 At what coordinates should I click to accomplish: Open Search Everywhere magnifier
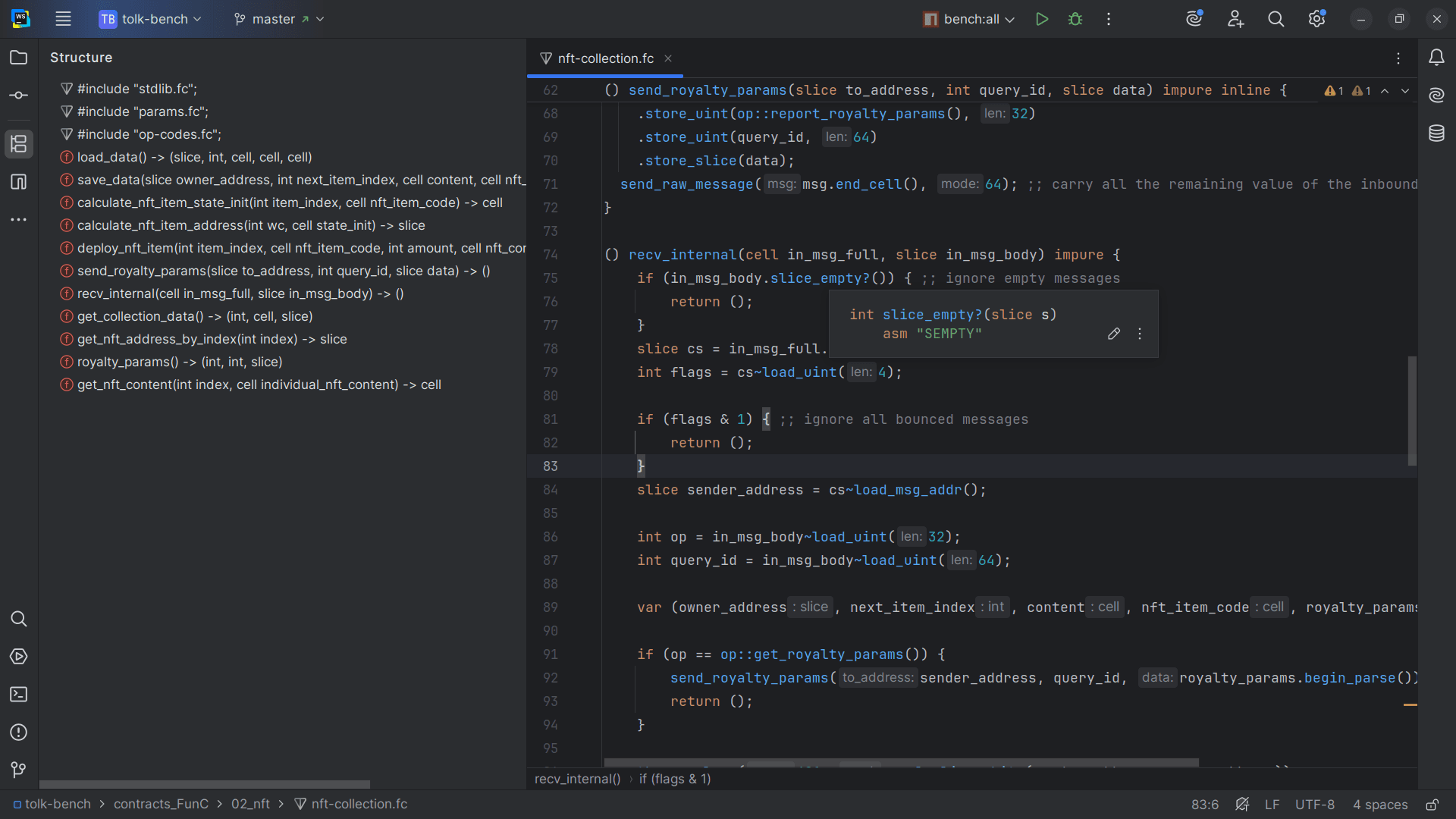click(1276, 19)
